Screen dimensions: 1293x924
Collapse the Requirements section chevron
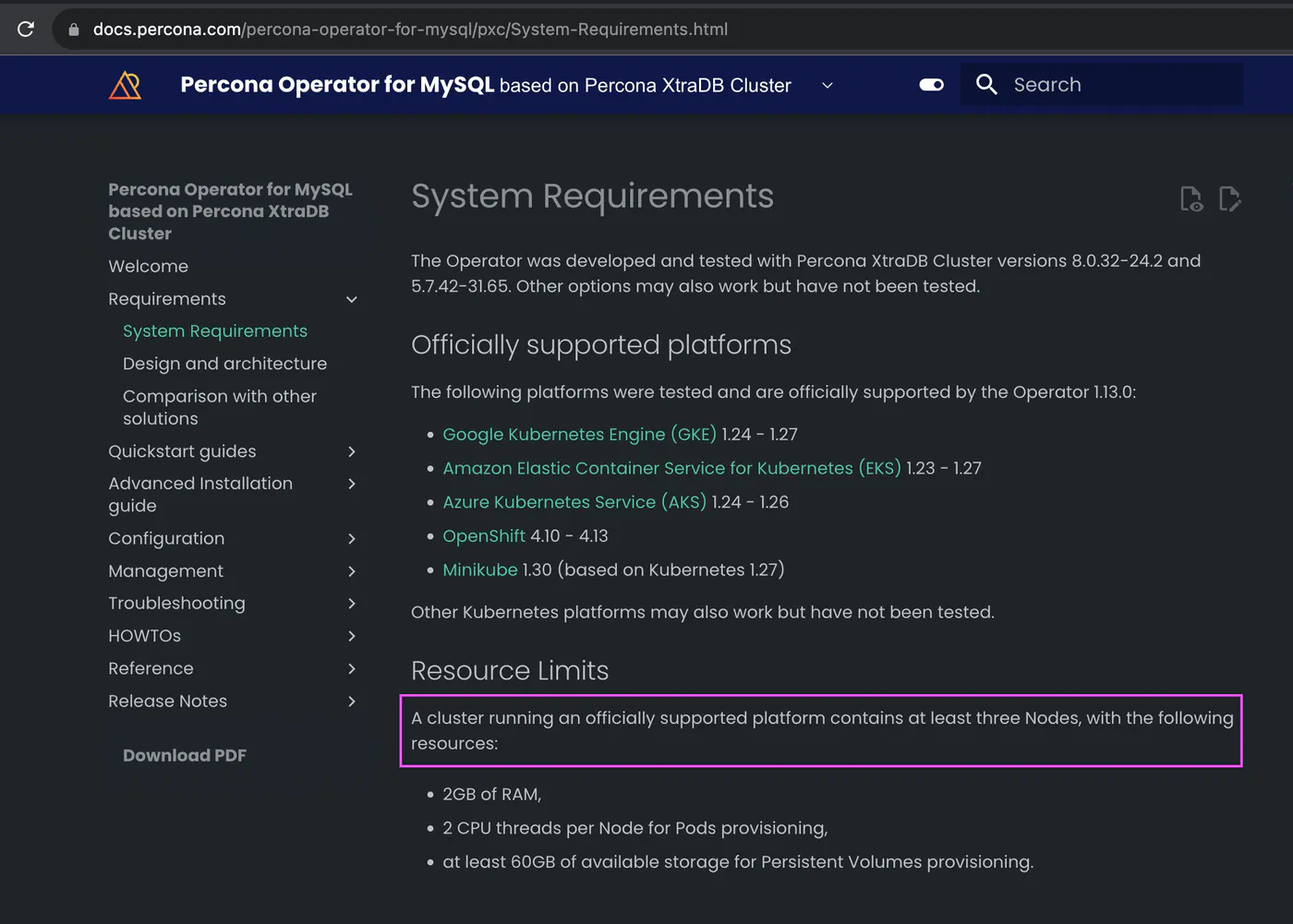click(351, 299)
